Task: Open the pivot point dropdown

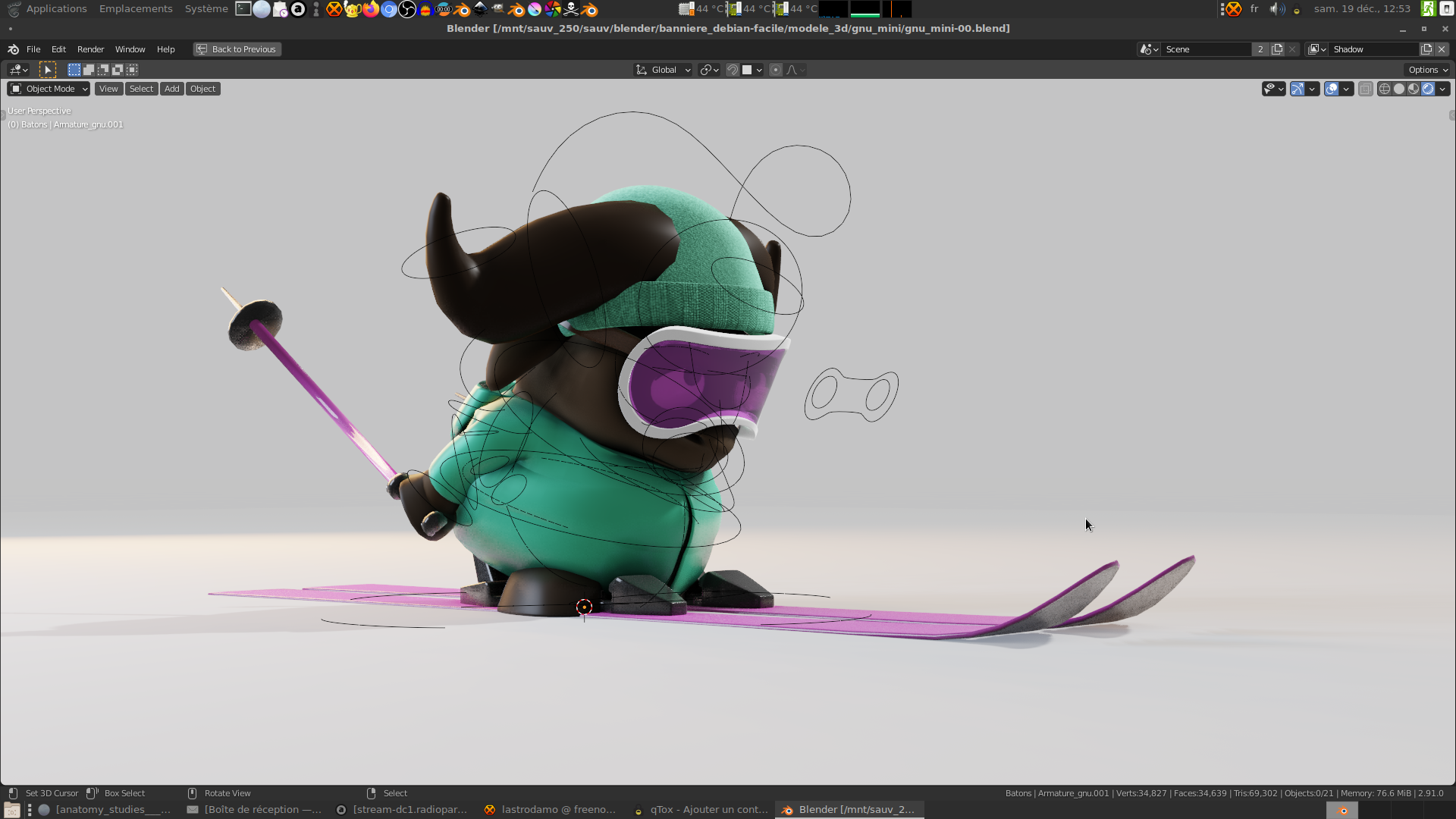Action: (710, 70)
